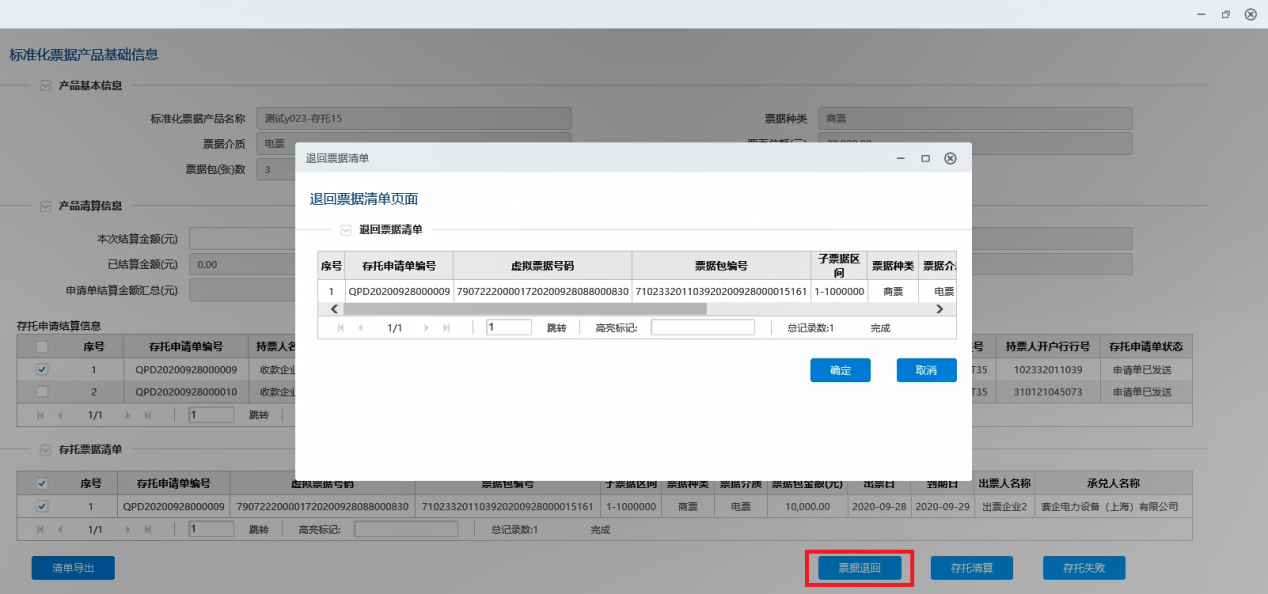Click the 10,000.00 amount cell in 存托票据清单
1268x594 pixels.
point(808,506)
